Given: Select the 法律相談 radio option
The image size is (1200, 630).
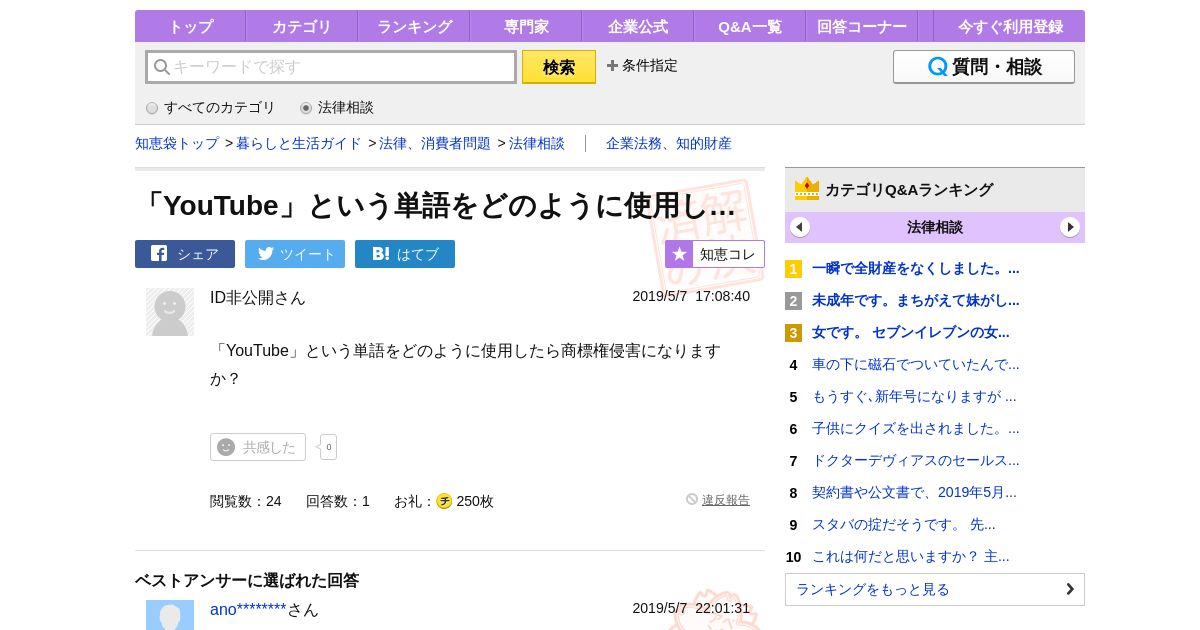Looking at the screenshot, I should (306, 108).
